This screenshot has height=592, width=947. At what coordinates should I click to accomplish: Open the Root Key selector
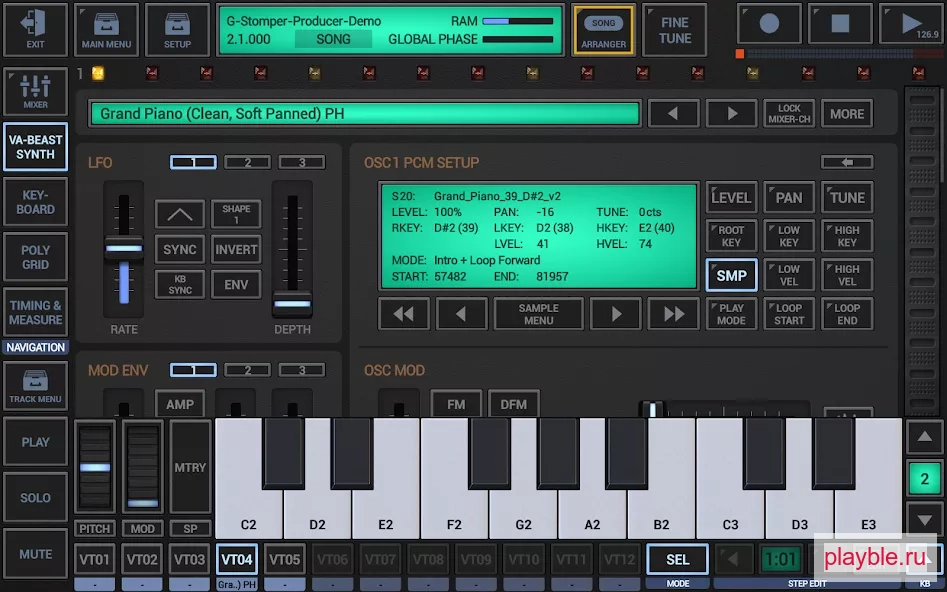731,236
